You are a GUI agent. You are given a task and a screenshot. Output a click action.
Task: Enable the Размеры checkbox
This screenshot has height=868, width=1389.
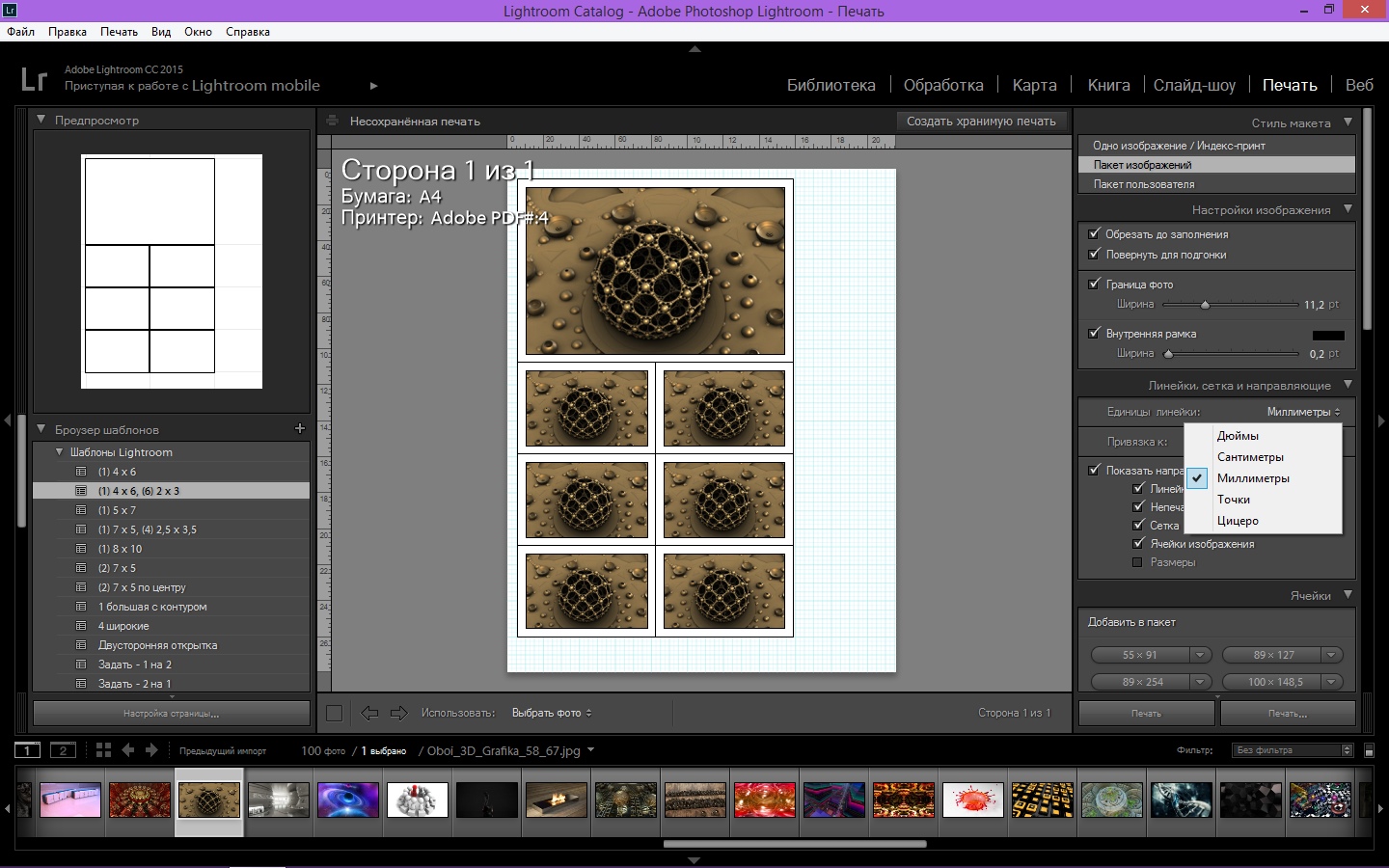click(1137, 562)
